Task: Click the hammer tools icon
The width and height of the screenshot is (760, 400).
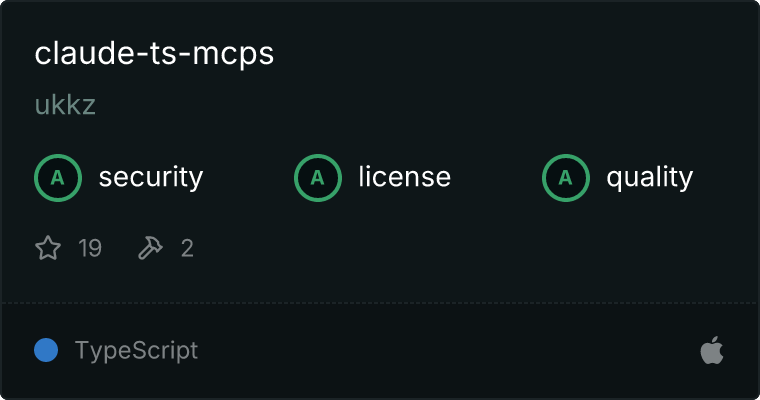Action: (x=150, y=248)
